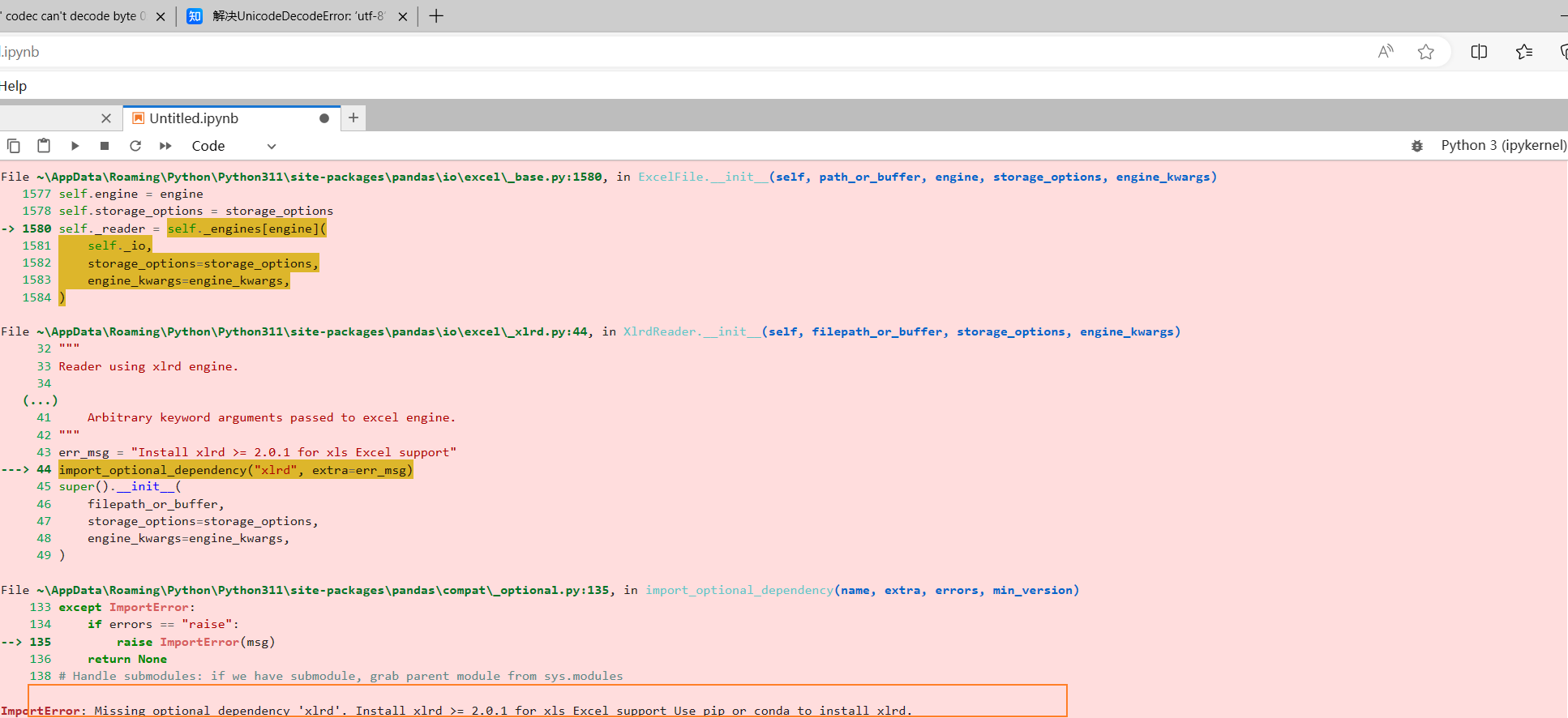Click 'Arbitrary keyword arguments passed' line 41
1568x718 pixels.
(x=272, y=417)
